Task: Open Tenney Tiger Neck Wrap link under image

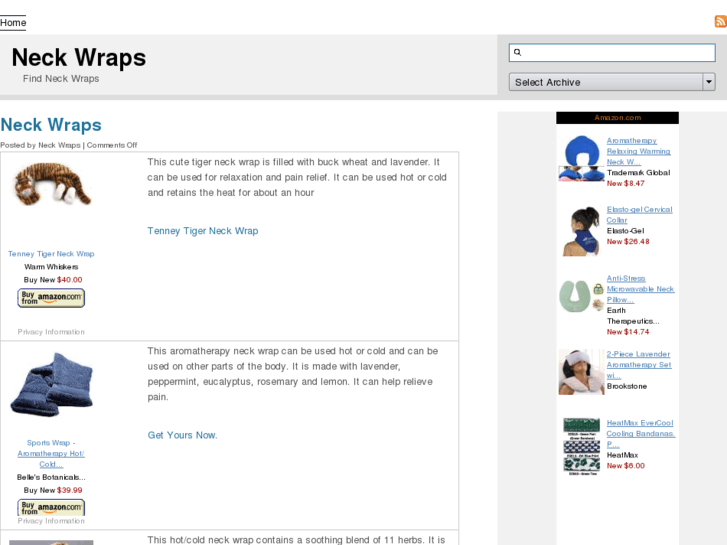Action: 51,254
